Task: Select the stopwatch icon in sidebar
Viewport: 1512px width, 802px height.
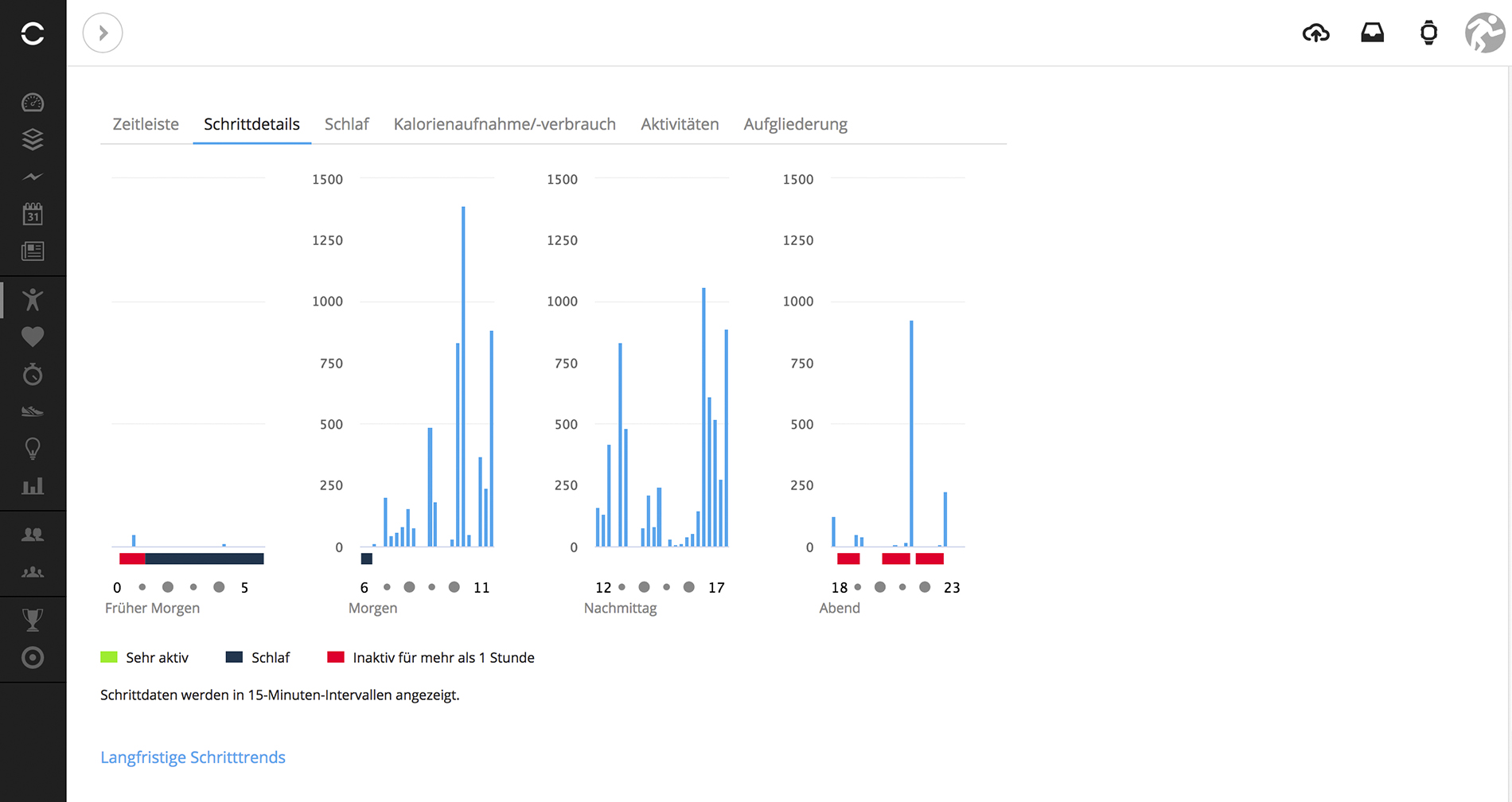Action: (x=33, y=374)
